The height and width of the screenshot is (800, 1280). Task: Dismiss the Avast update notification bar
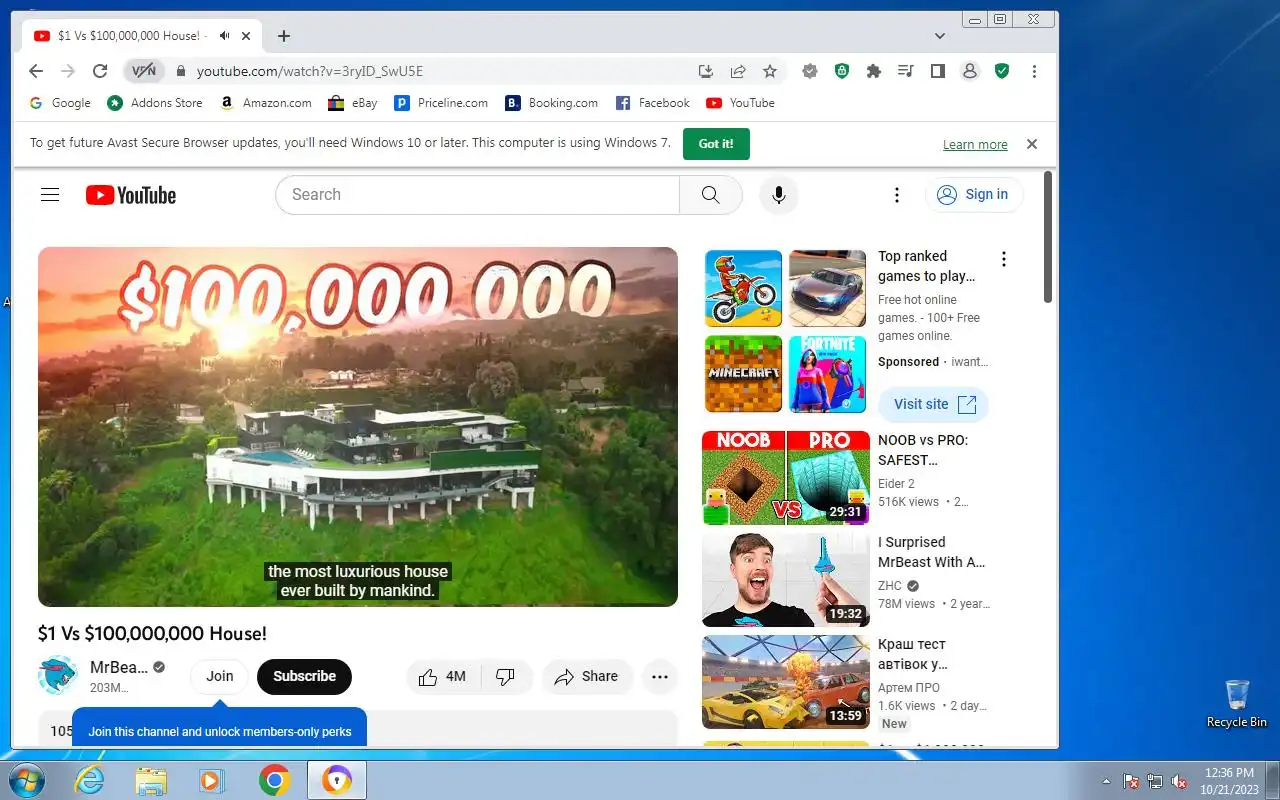(1032, 144)
